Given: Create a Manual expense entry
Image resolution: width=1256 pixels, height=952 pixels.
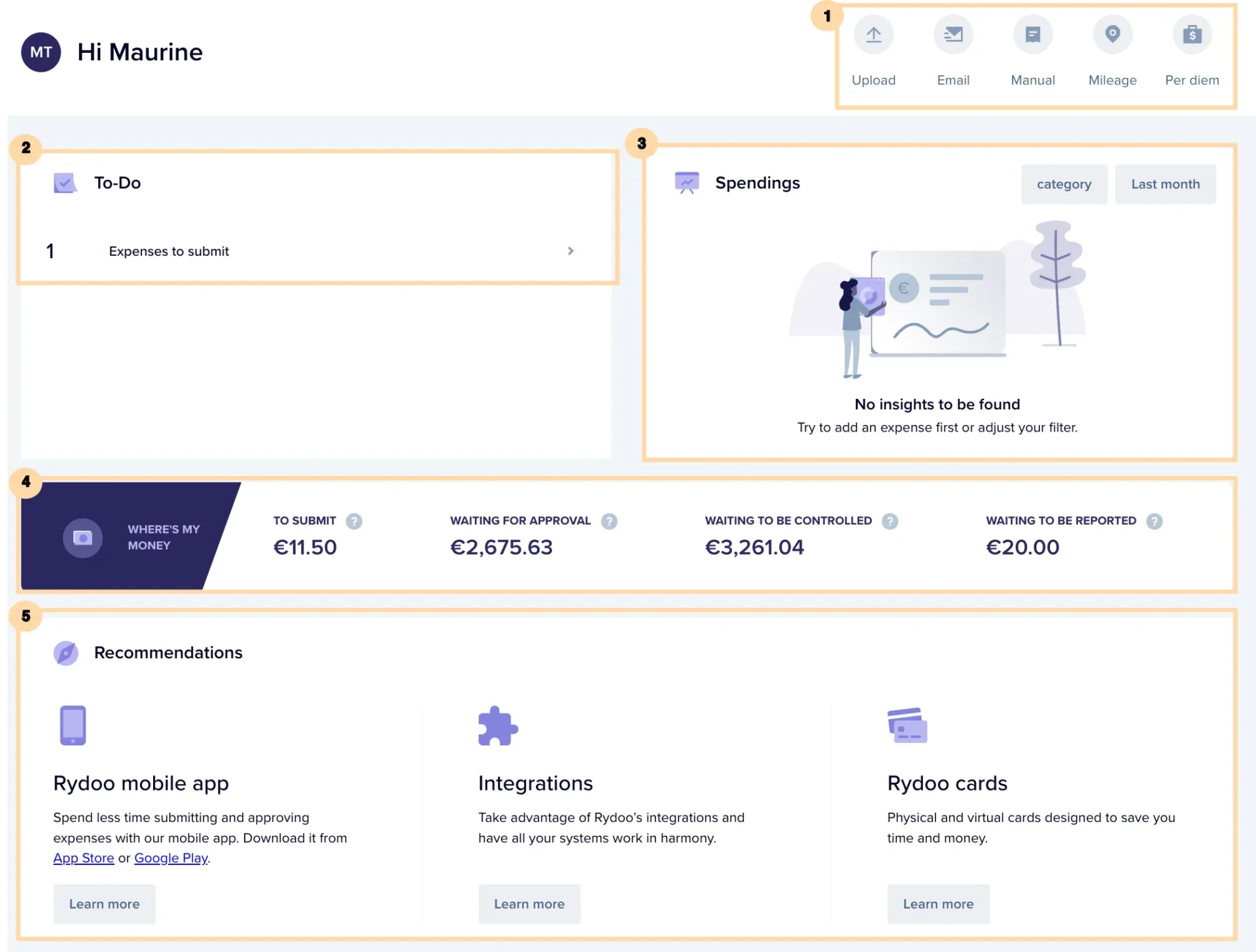Looking at the screenshot, I should click(x=1033, y=35).
